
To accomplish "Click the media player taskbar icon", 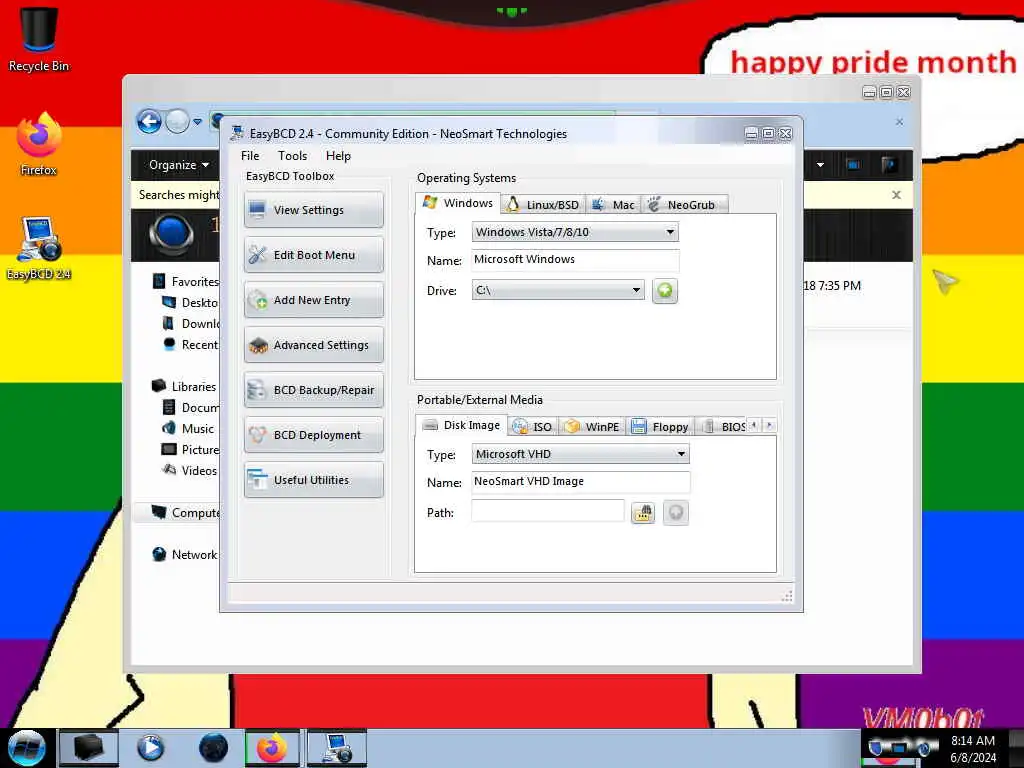I will pos(151,748).
